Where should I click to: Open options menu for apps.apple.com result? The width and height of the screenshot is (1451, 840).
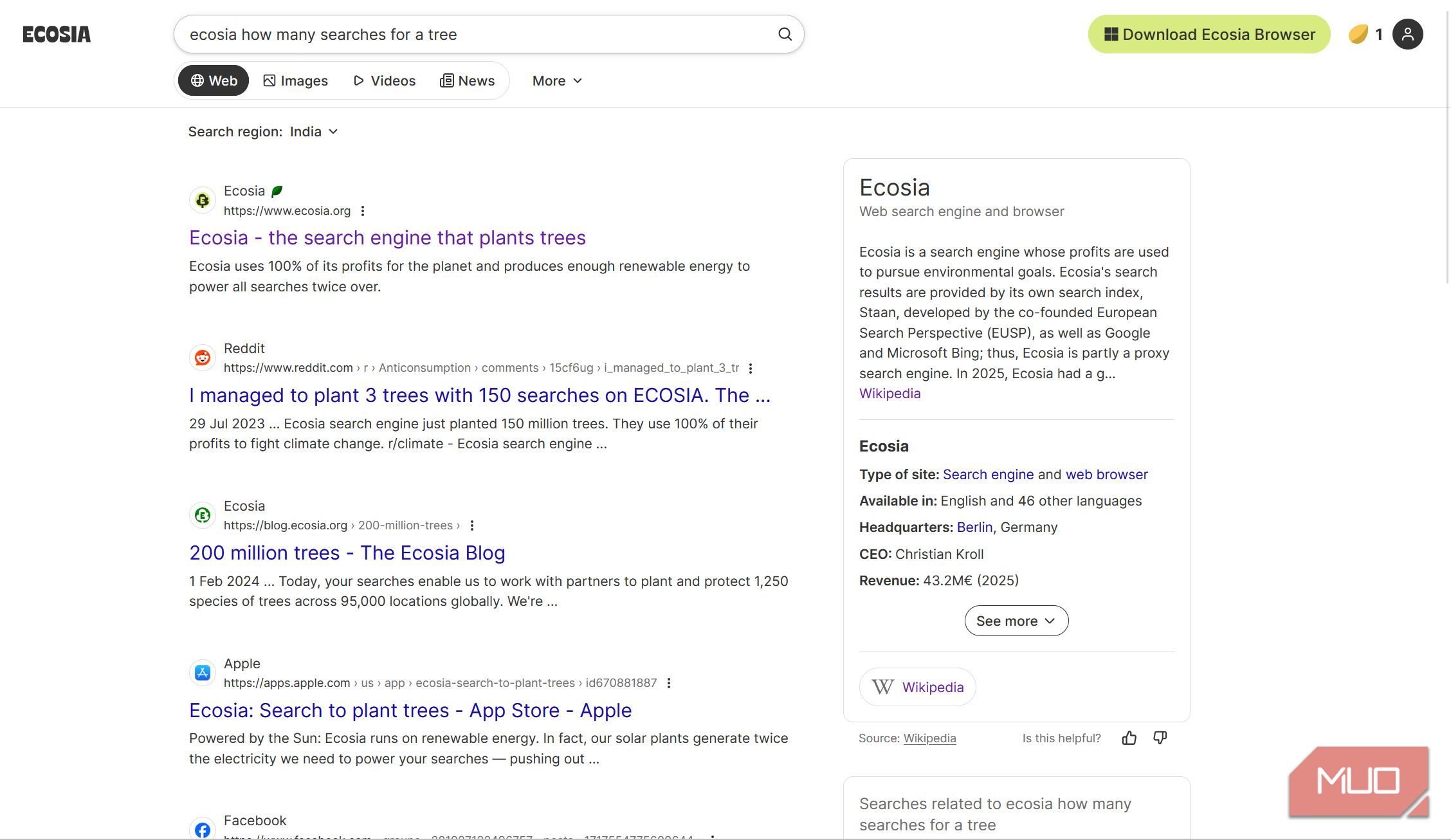click(x=669, y=683)
